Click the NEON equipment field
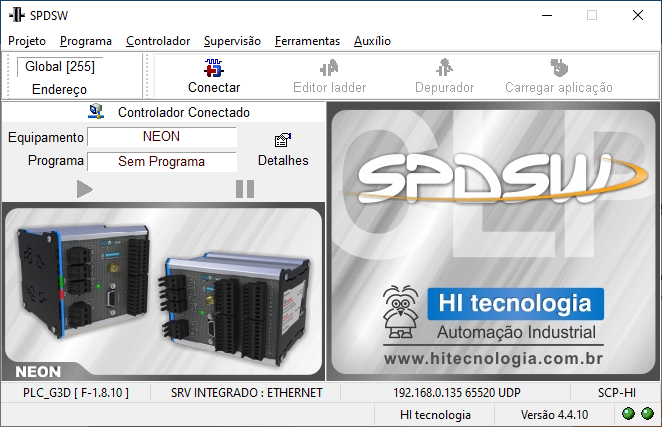The image size is (662, 427). pos(162,136)
